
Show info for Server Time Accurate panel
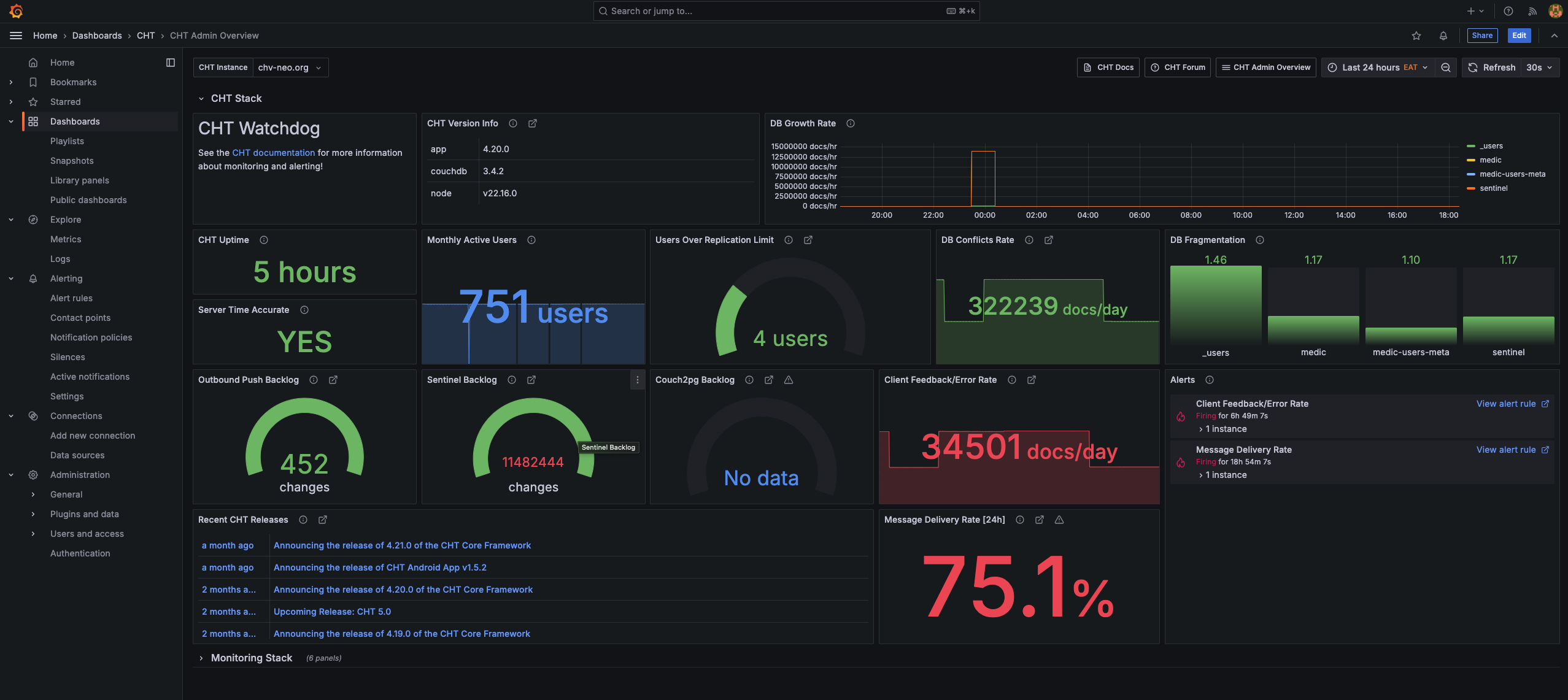pos(304,310)
